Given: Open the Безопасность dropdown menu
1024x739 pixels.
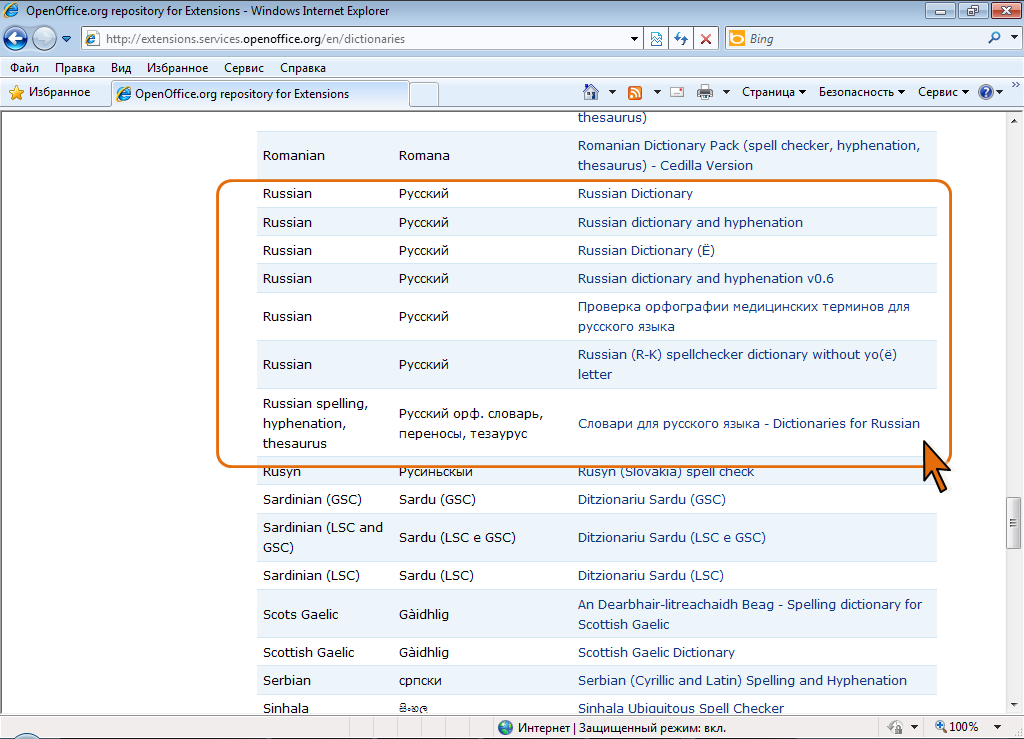Looking at the screenshot, I should [861, 92].
